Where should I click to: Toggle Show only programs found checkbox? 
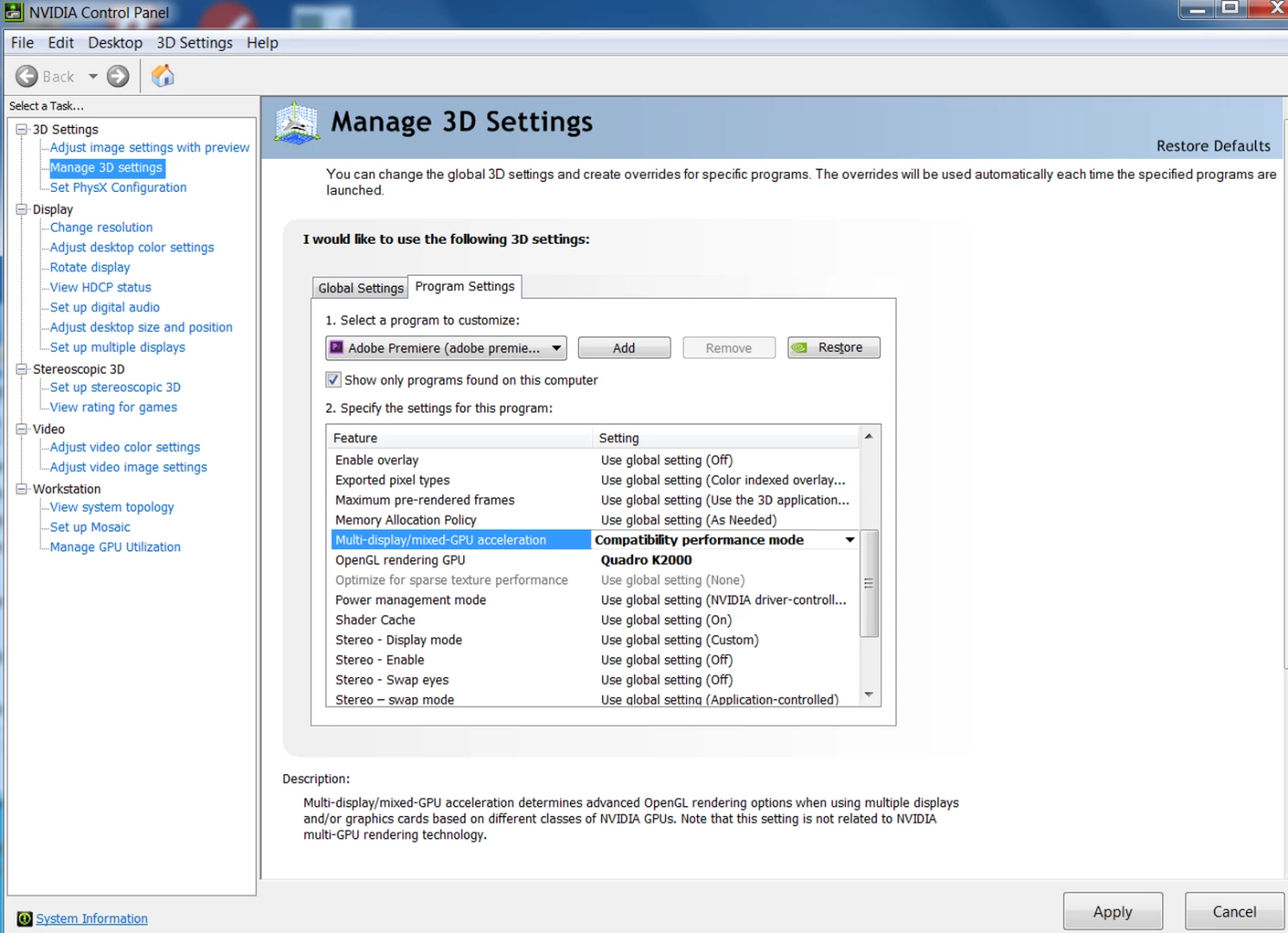coord(333,379)
